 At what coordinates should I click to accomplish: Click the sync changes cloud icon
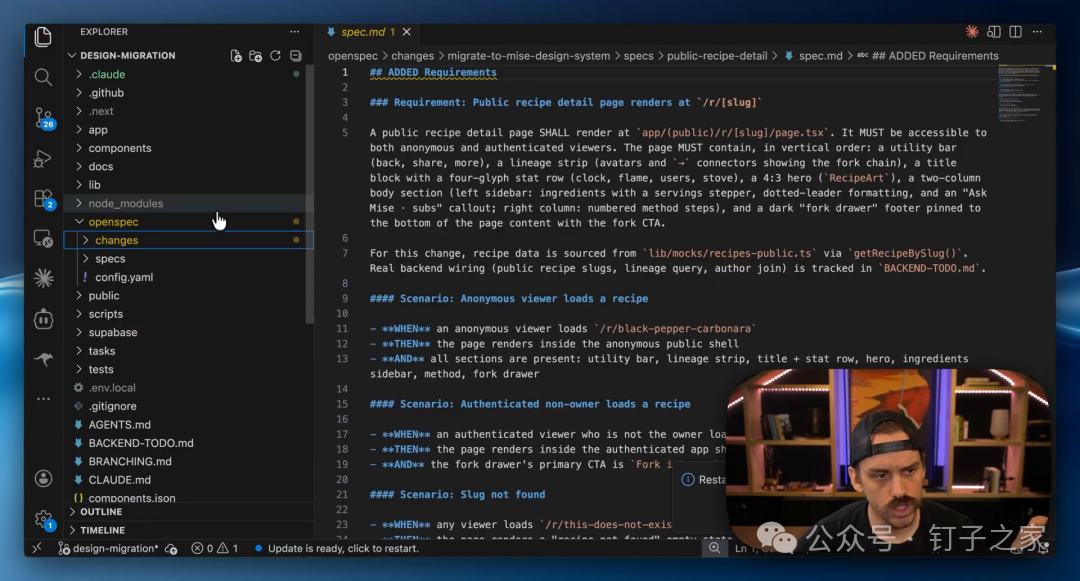coord(172,549)
